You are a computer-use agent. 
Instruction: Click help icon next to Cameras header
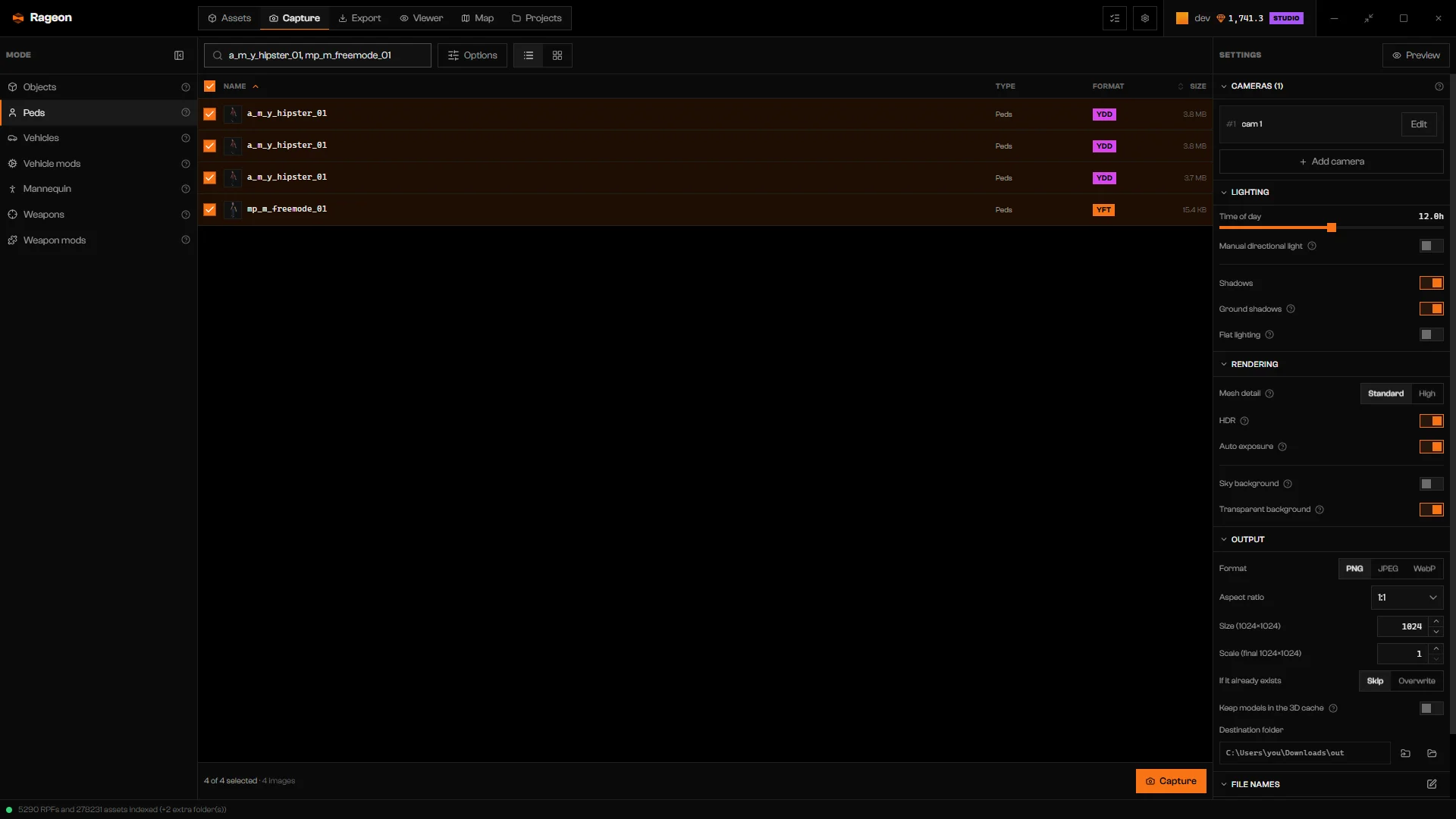click(1439, 86)
